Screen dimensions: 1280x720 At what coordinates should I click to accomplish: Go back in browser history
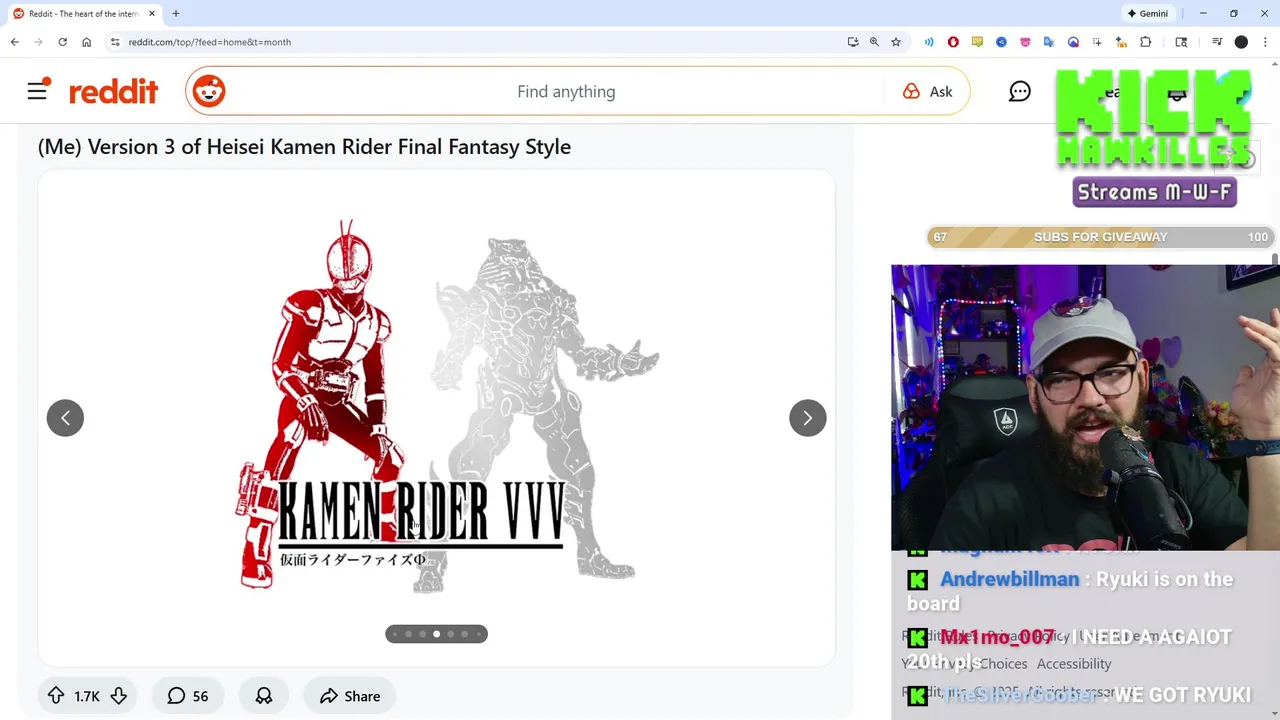click(14, 42)
